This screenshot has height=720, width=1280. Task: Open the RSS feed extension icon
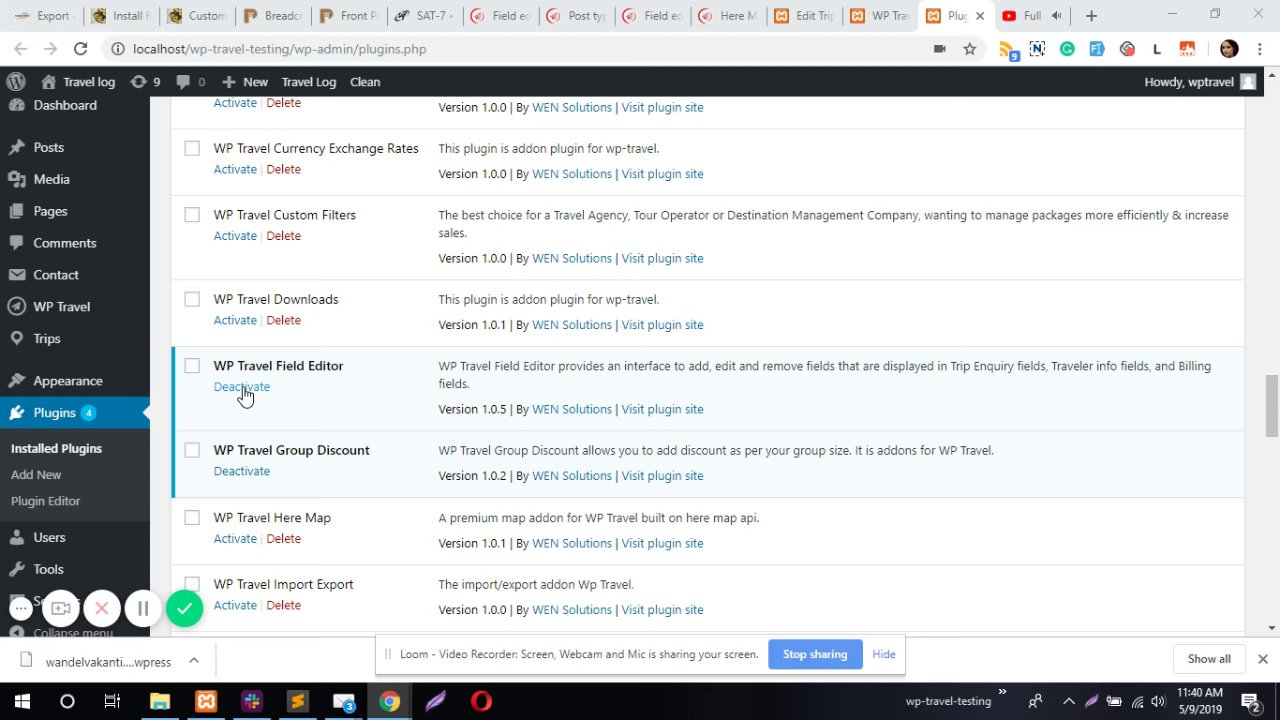[x=1008, y=50]
